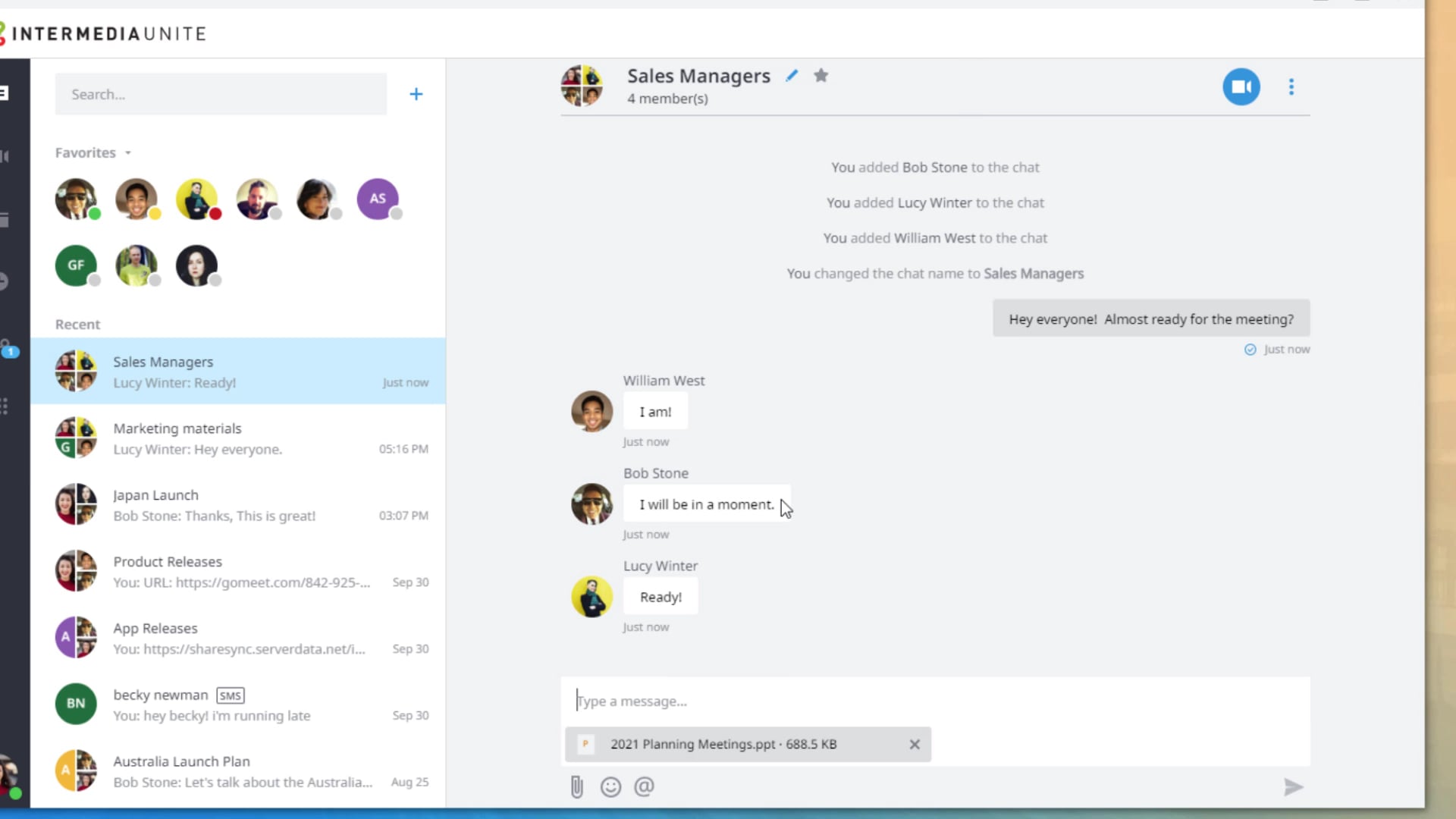The height and width of the screenshot is (819, 1456).
Task: Open the App Releases conversation
Action: point(238,639)
